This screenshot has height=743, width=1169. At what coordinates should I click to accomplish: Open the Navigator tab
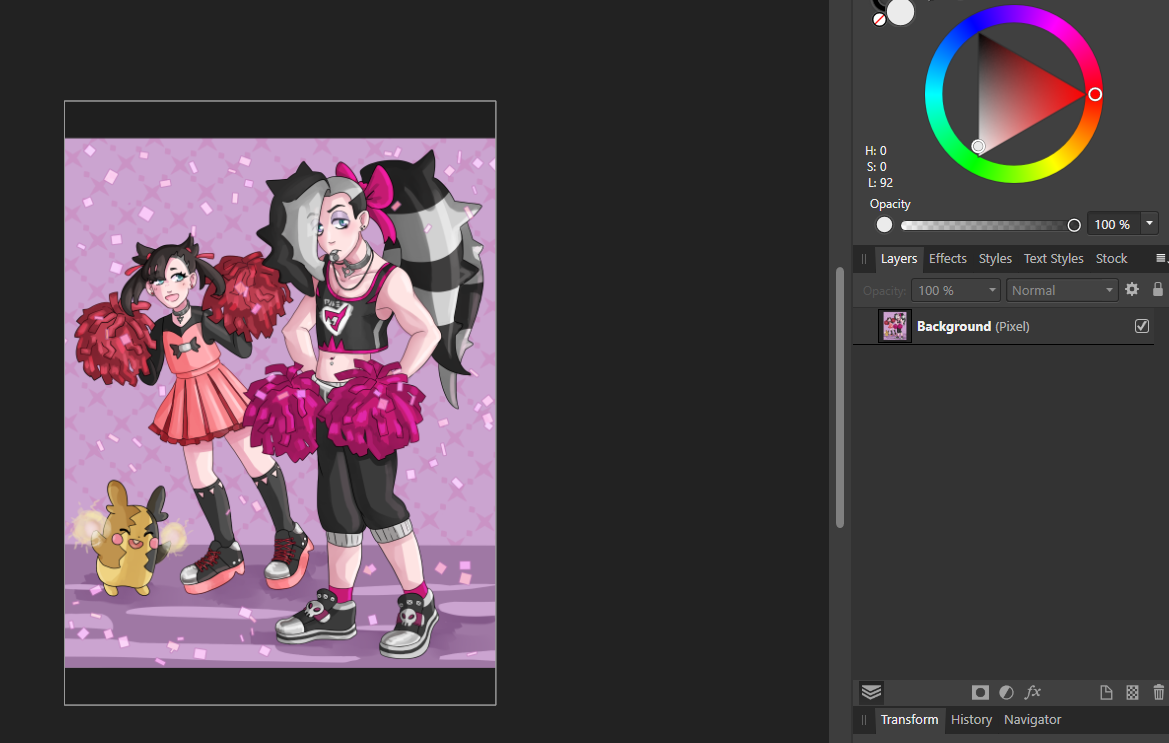pos(1033,720)
